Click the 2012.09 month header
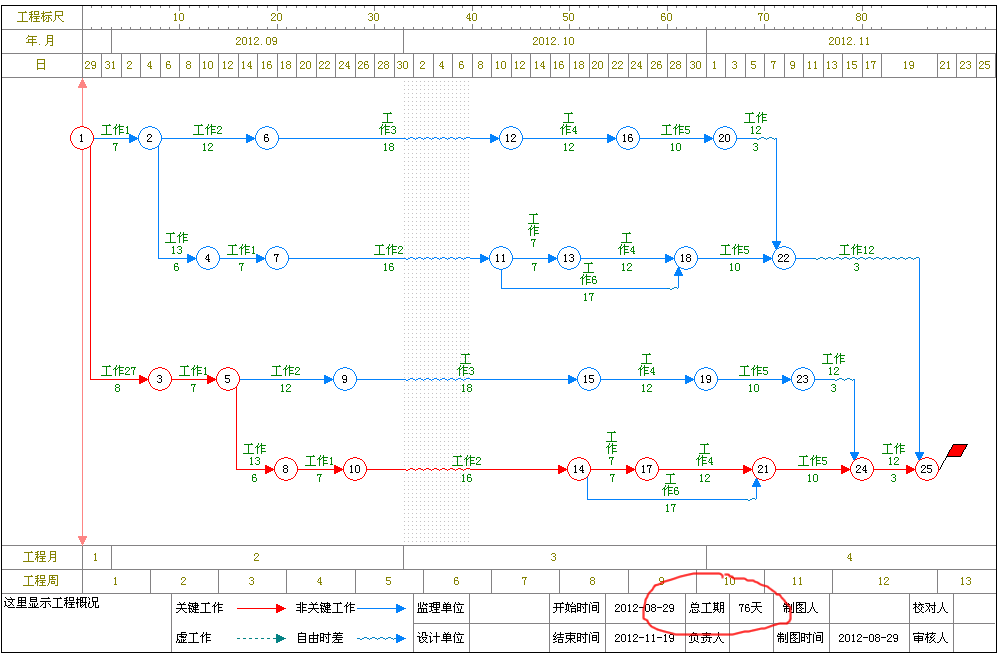The height and width of the screenshot is (658, 1004). tap(256, 41)
